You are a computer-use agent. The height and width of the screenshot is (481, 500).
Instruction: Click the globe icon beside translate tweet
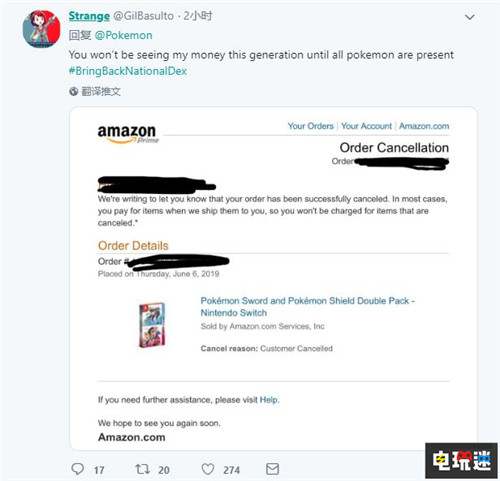[74, 91]
